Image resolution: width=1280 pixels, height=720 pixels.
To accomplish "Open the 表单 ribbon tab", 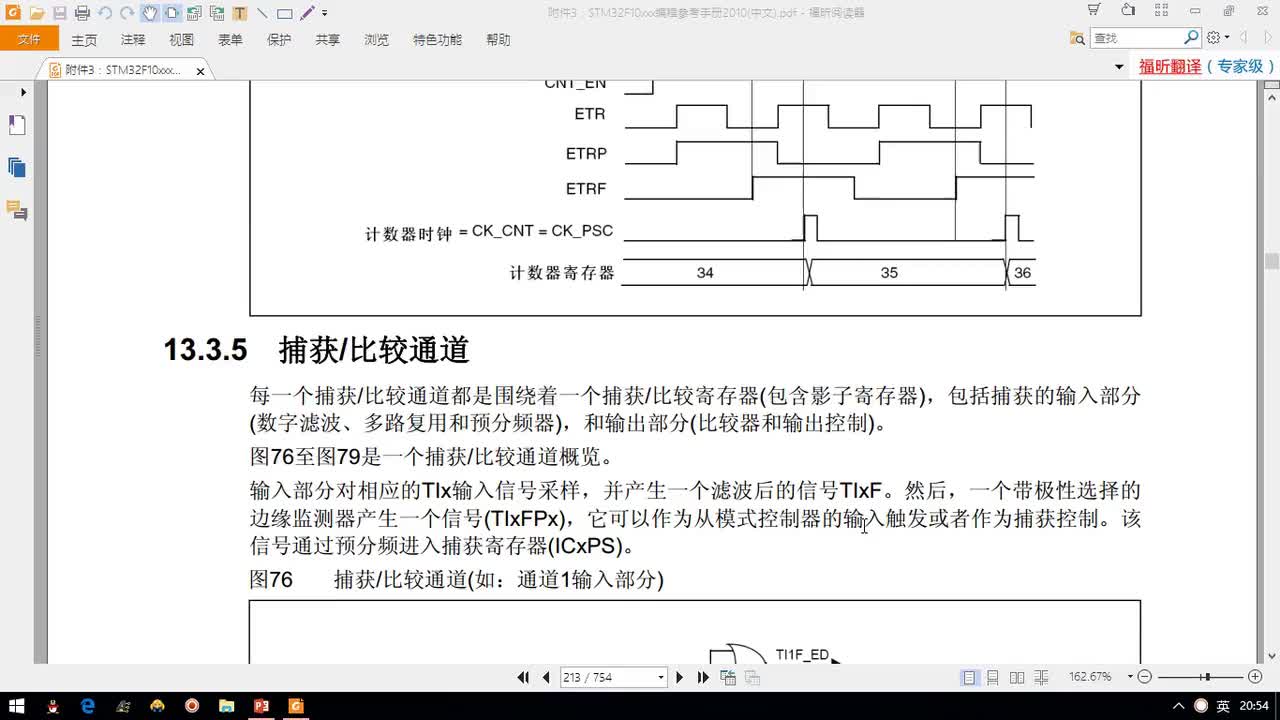I will pyautogui.click(x=230, y=40).
